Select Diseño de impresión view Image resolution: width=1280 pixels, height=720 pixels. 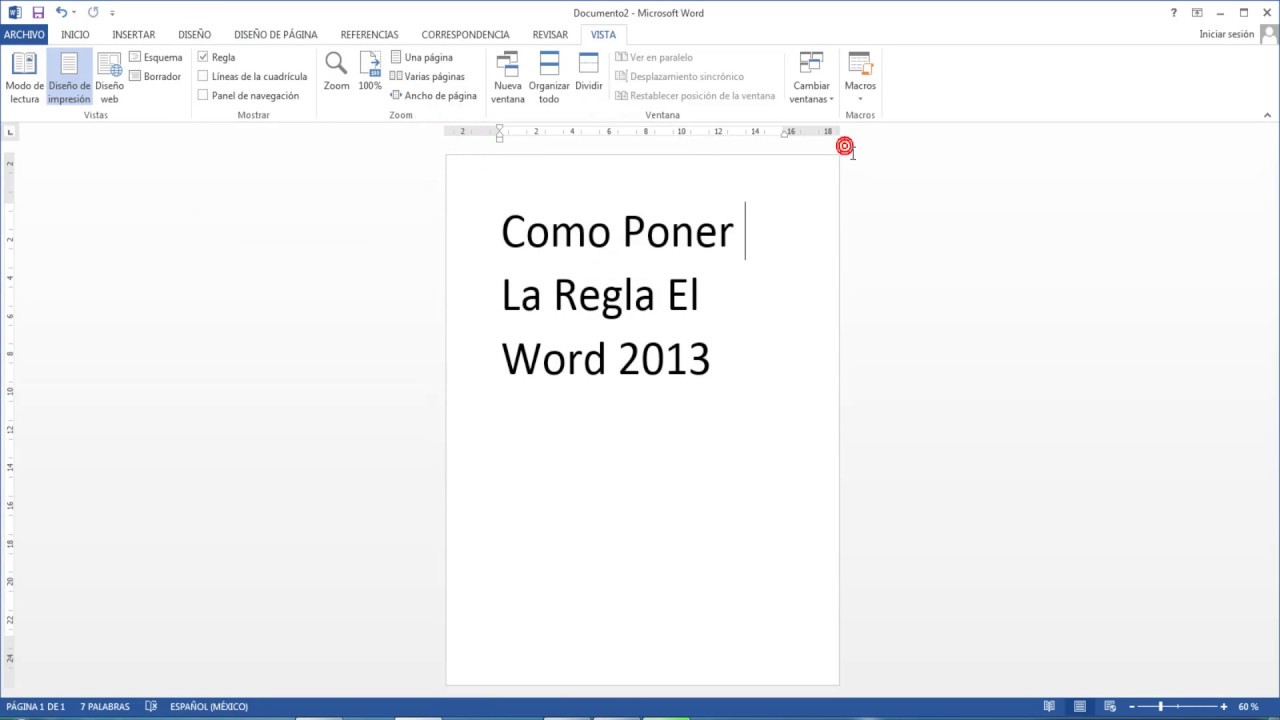(69, 78)
